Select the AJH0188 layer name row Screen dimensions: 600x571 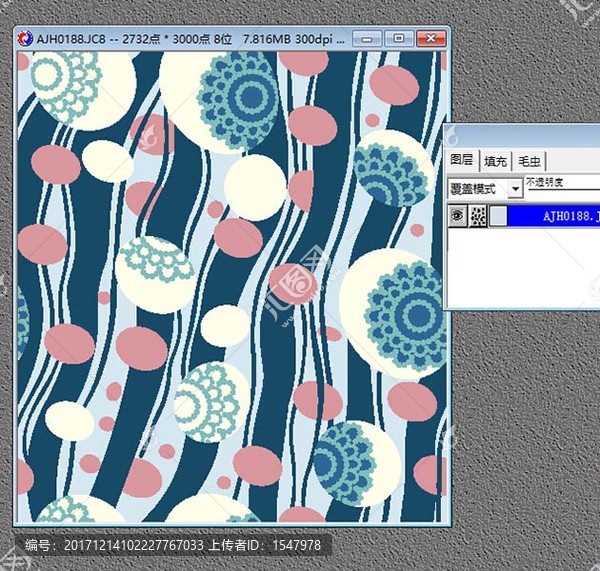pos(553,216)
